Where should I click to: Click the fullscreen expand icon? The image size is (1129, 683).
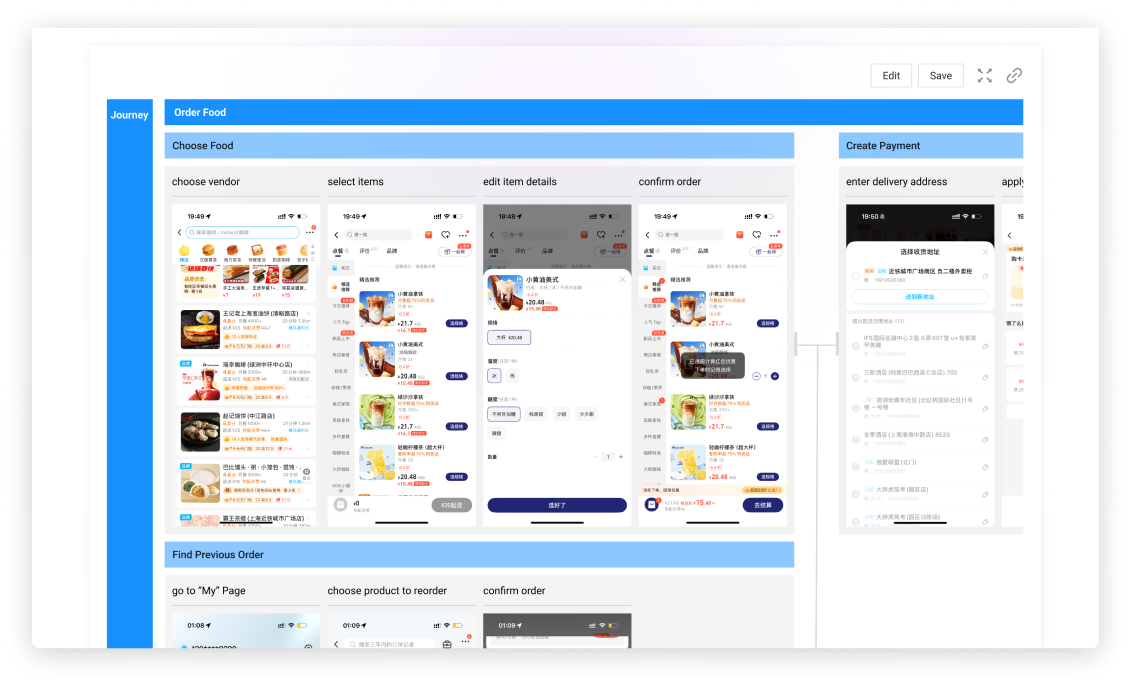point(984,76)
